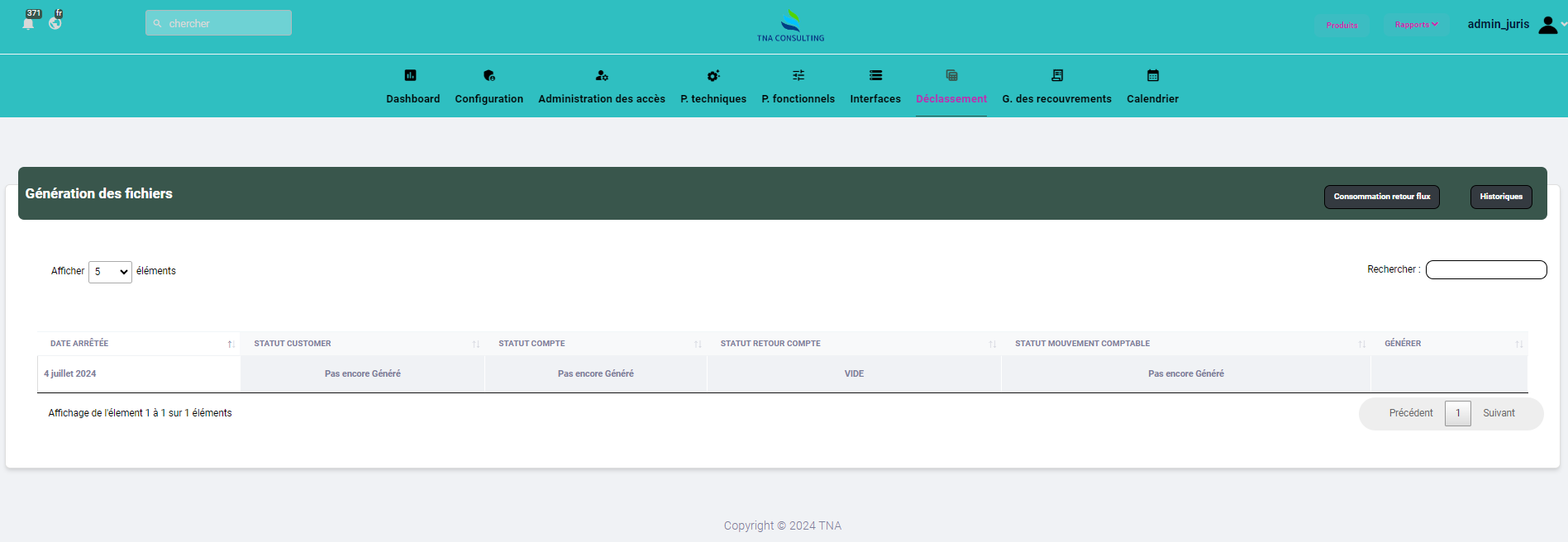1568x542 pixels.
Task: Click the globe language icon
Action: pos(55,23)
